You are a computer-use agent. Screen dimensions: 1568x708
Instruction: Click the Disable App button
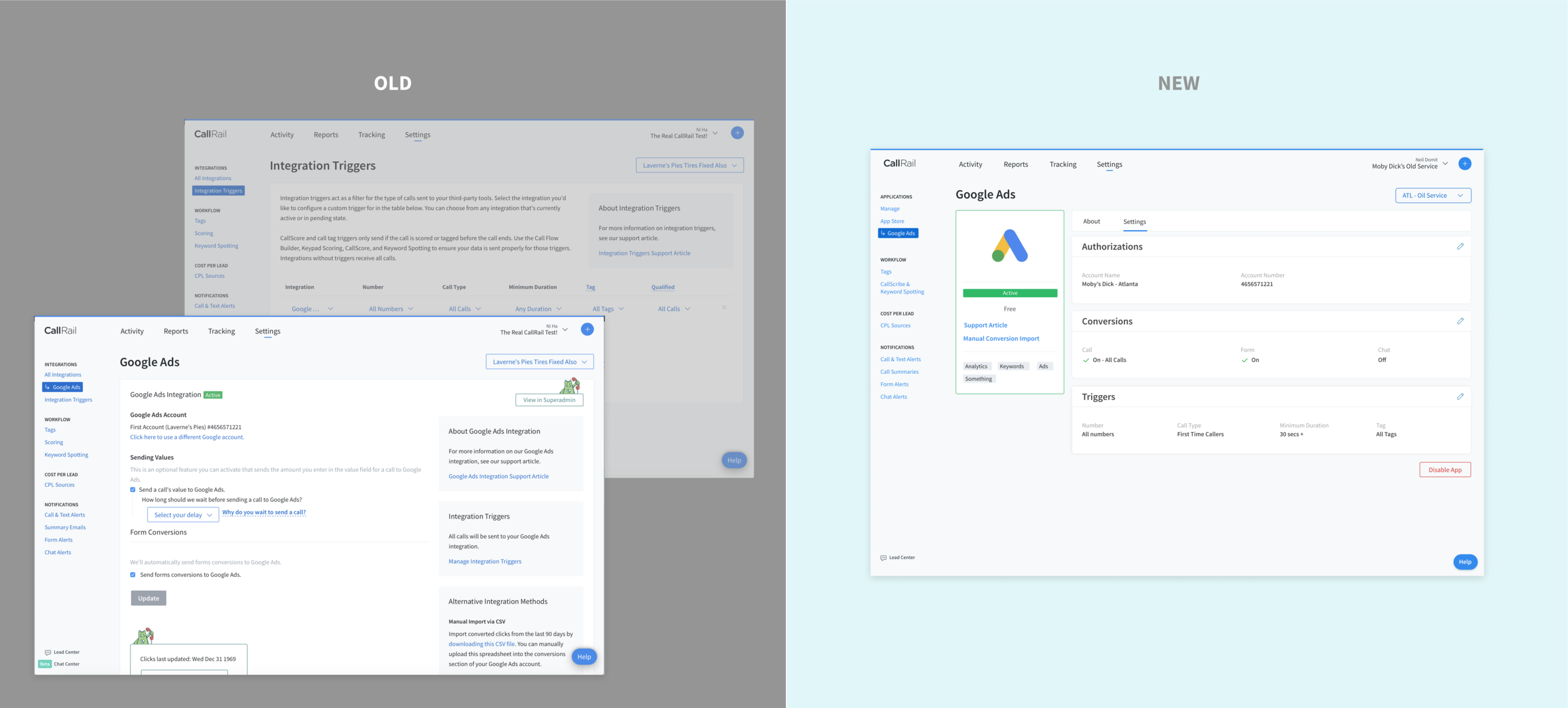(x=1444, y=469)
